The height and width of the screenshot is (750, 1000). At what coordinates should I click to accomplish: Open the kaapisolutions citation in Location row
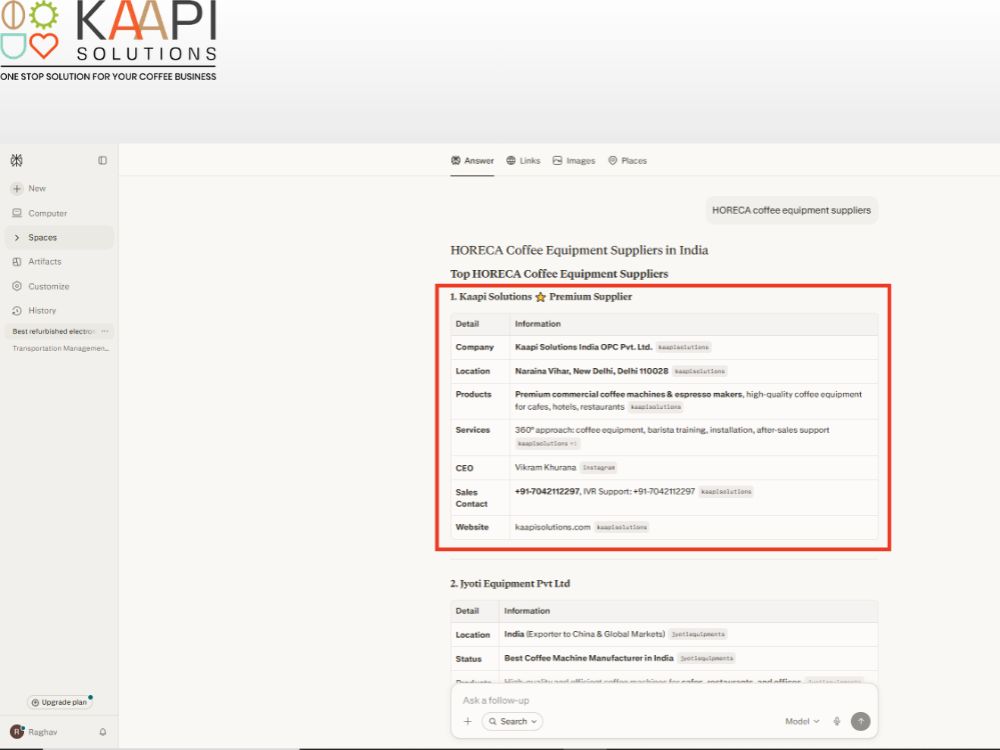[700, 371]
